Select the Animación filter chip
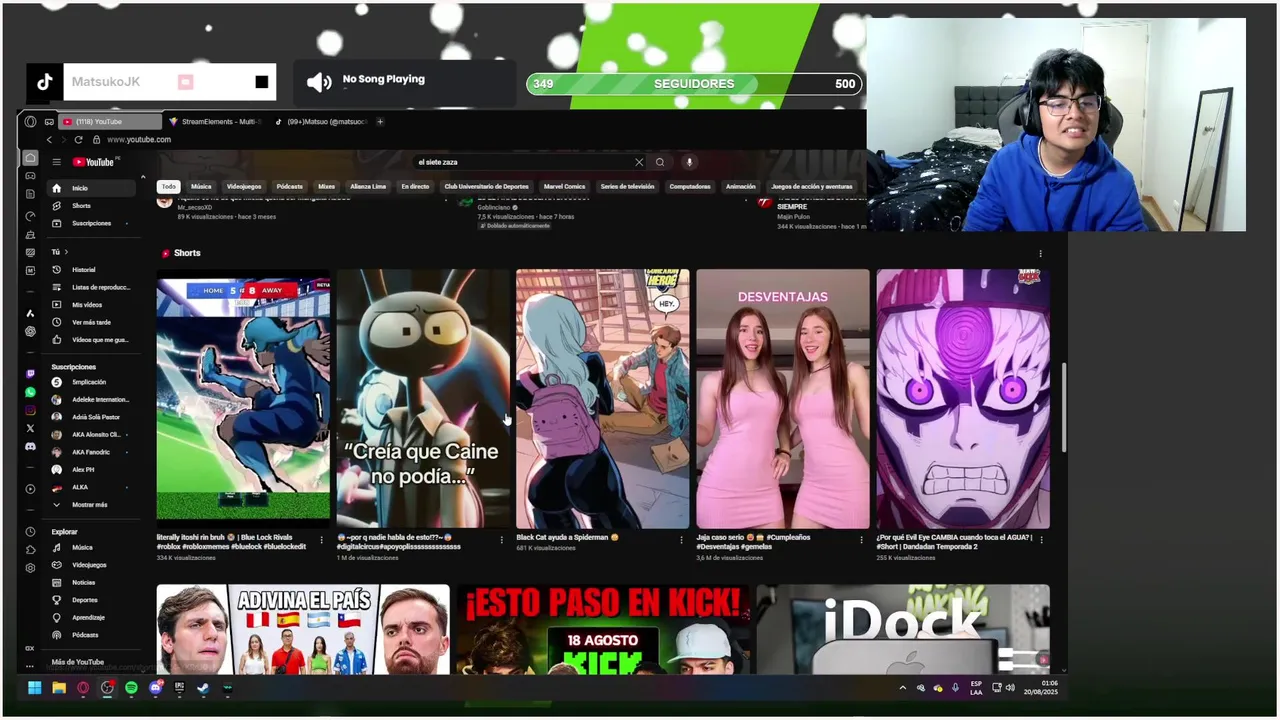Image resolution: width=1280 pixels, height=720 pixels. [x=740, y=187]
